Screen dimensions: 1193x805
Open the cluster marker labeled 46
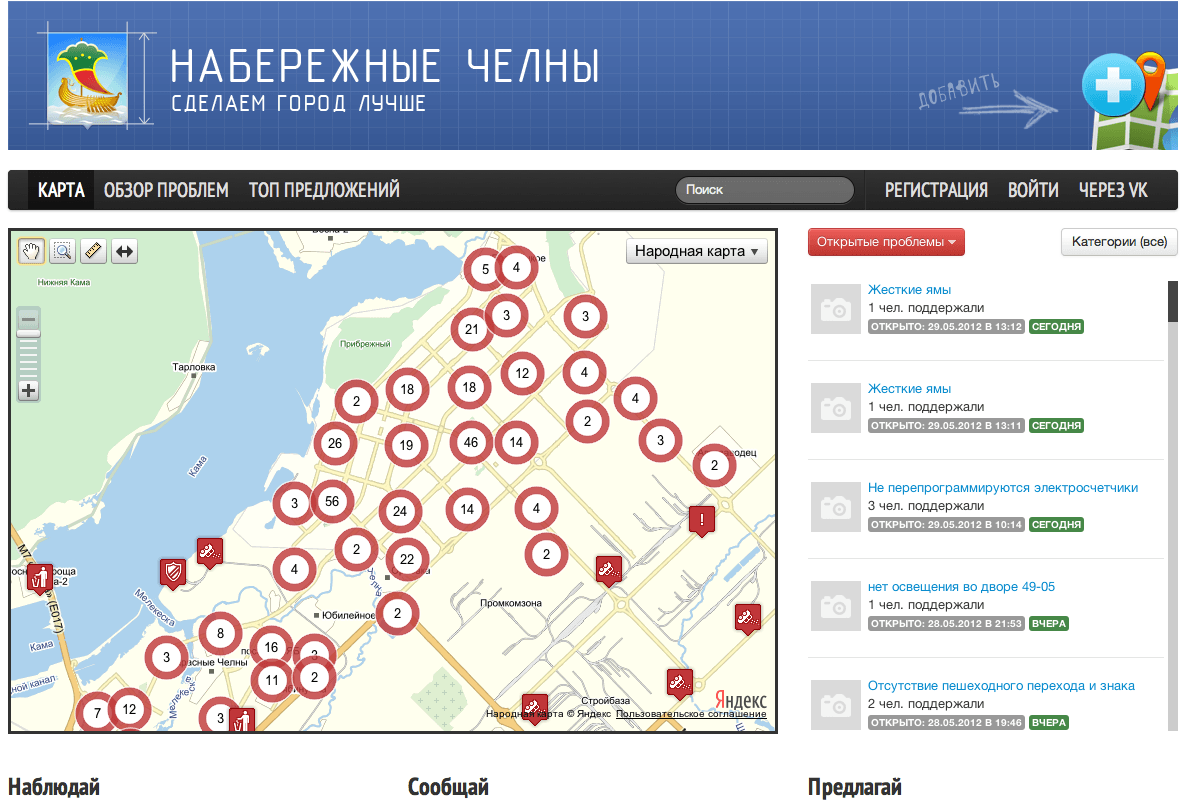(470, 442)
